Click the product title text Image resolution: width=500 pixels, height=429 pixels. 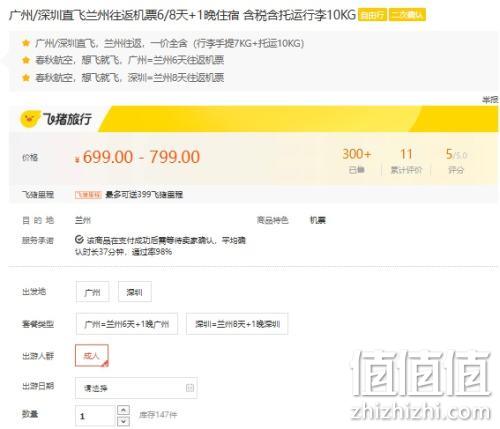coord(182,15)
